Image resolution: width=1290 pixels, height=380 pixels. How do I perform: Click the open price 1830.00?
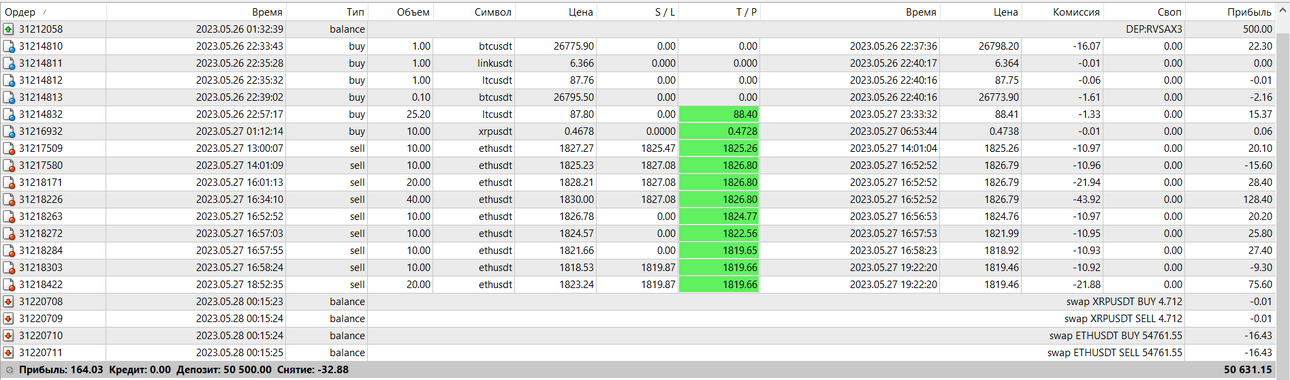(x=577, y=199)
